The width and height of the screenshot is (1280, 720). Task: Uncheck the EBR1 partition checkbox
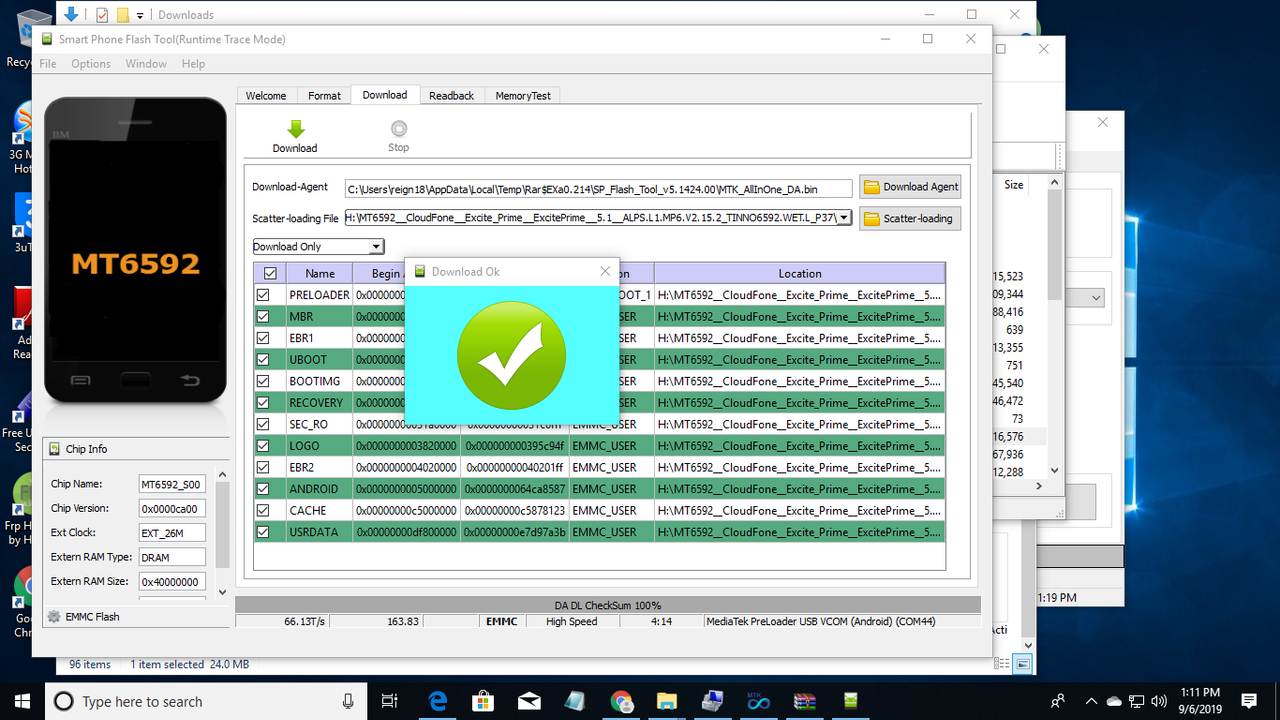[263, 338]
